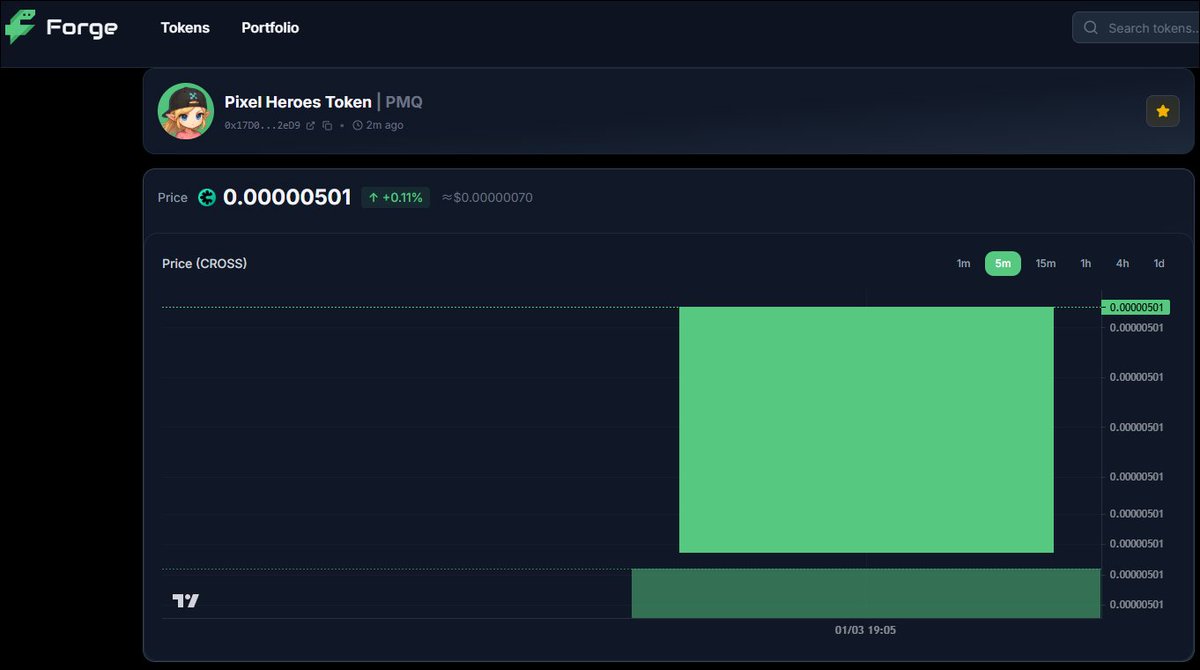Switch the chart interval to 1m
Image resolution: width=1200 pixels, height=670 pixels.
[x=963, y=263]
